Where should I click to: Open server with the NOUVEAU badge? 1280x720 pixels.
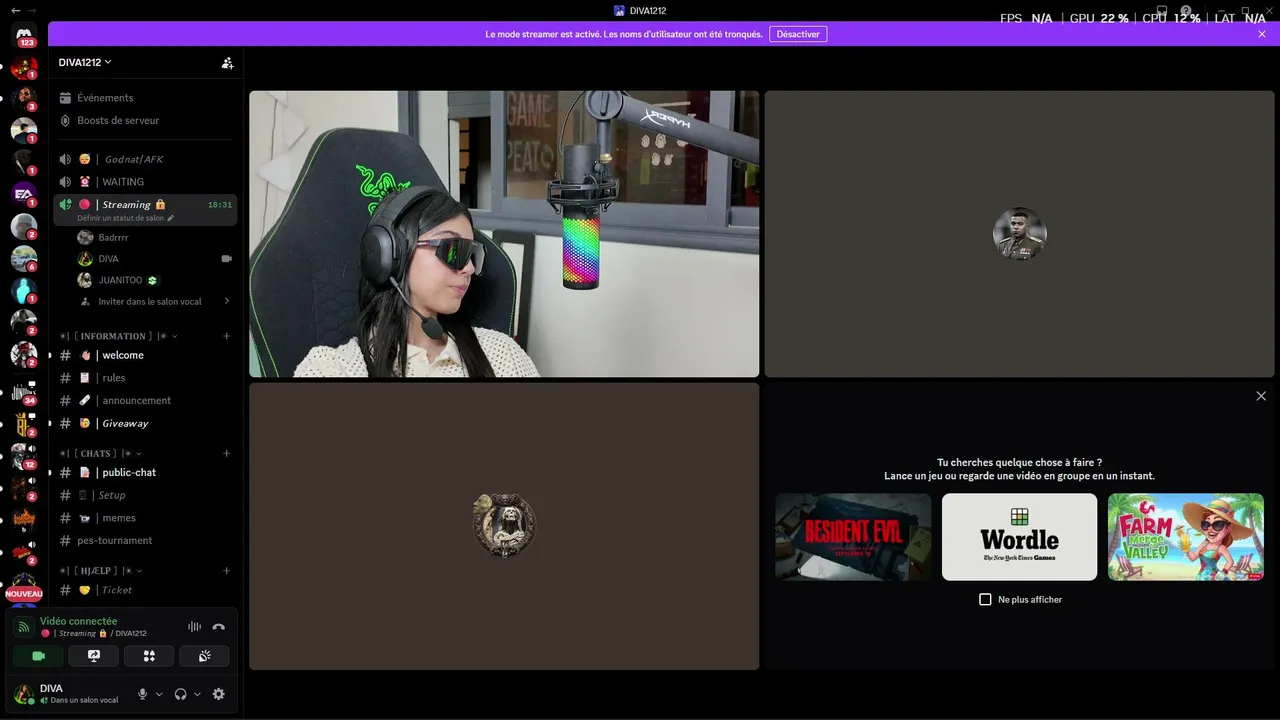[24, 587]
